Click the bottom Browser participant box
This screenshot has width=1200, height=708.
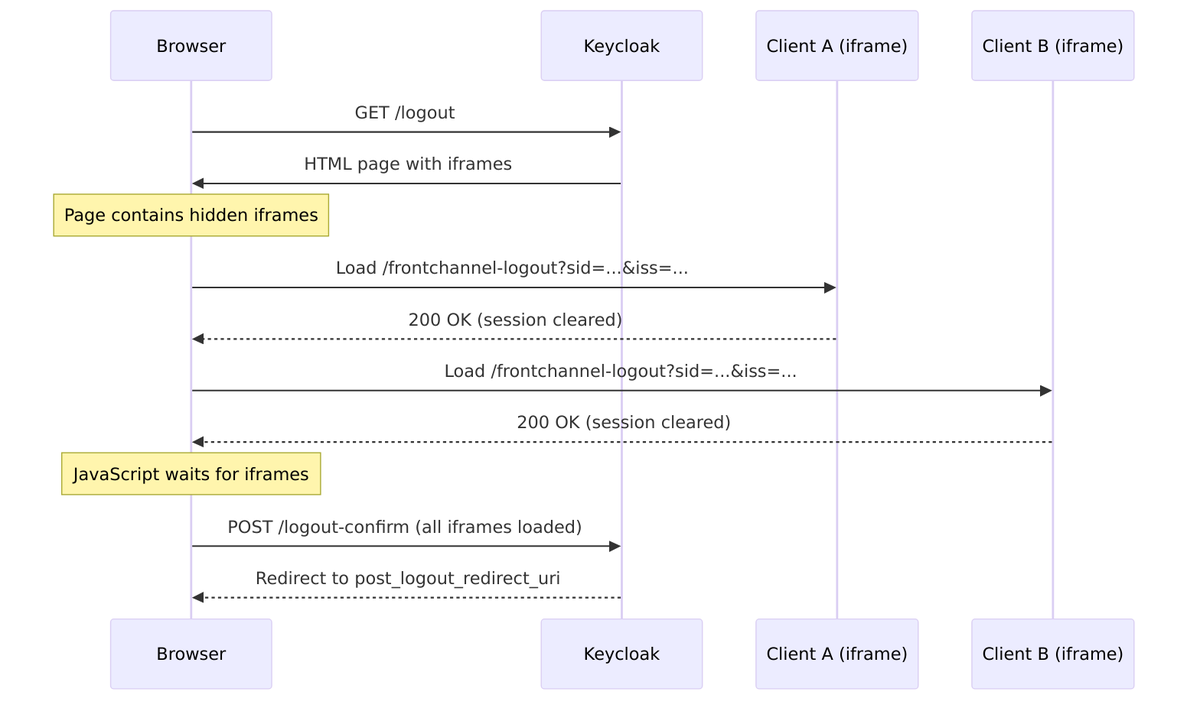[191, 654]
